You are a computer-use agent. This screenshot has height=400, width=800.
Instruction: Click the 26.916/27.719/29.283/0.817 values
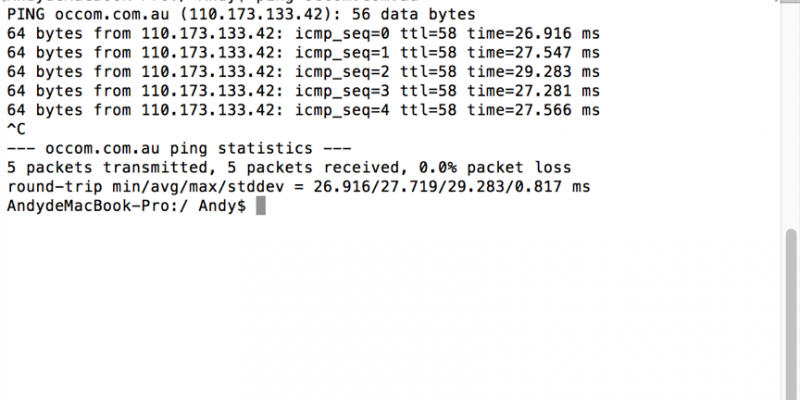tap(437, 187)
